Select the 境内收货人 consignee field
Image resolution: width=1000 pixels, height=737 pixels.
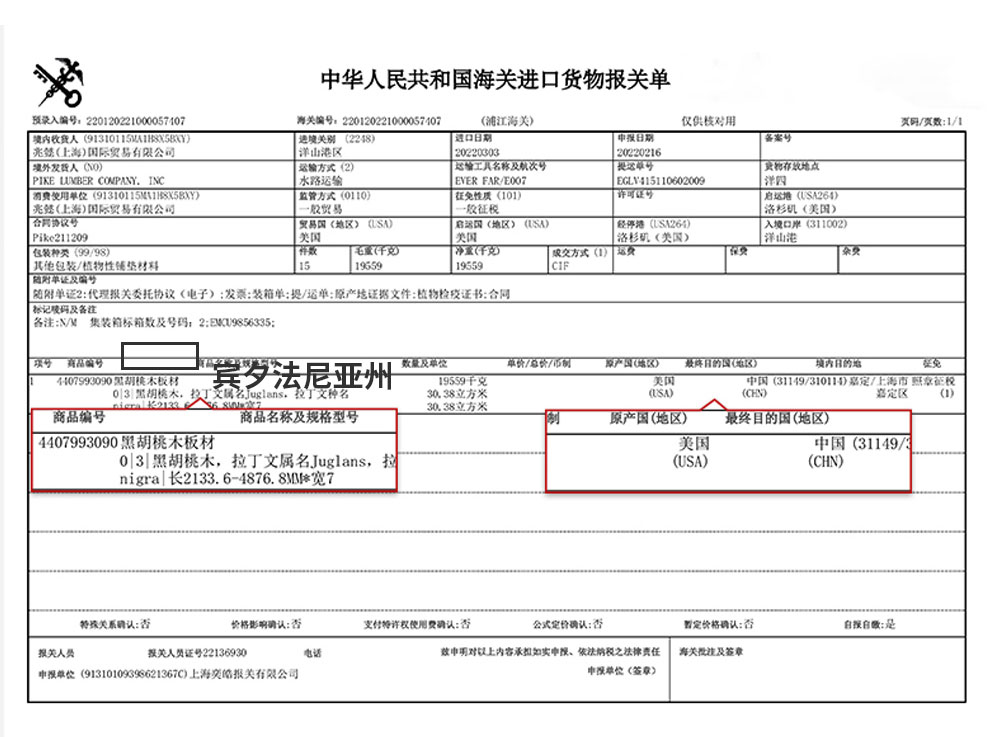tap(160, 146)
